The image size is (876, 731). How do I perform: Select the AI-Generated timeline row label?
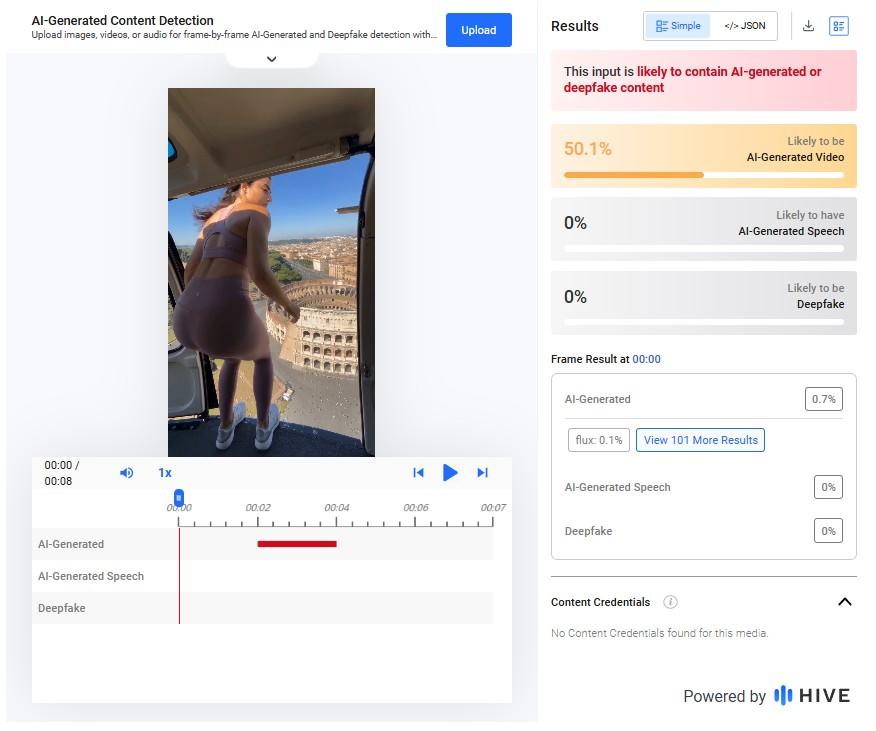click(71, 544)
